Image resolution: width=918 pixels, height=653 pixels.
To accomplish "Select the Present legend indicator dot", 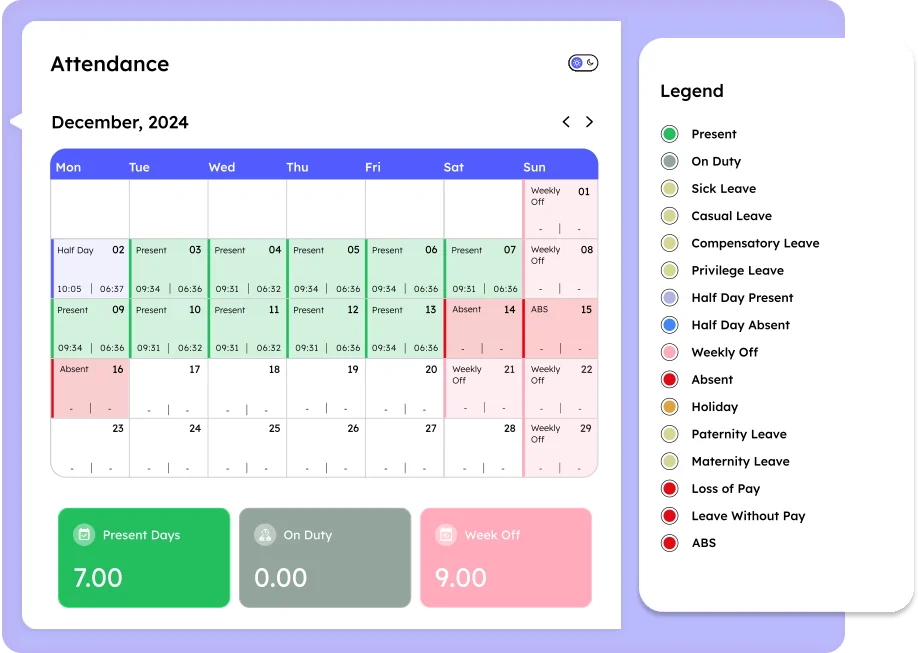I will (669, 134).
